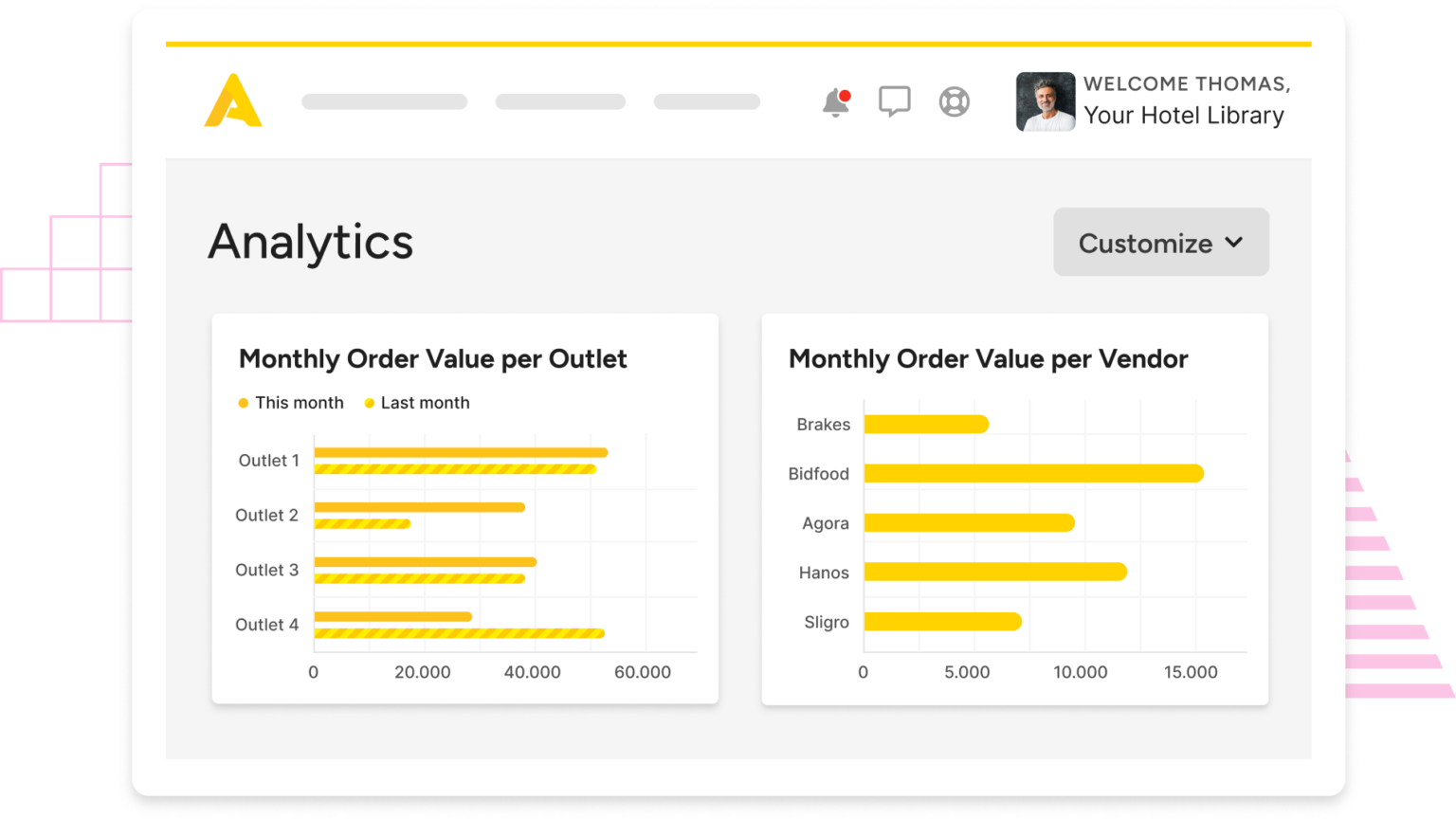
Task: Toggle the "This month" data series
Action: [300, 402]
